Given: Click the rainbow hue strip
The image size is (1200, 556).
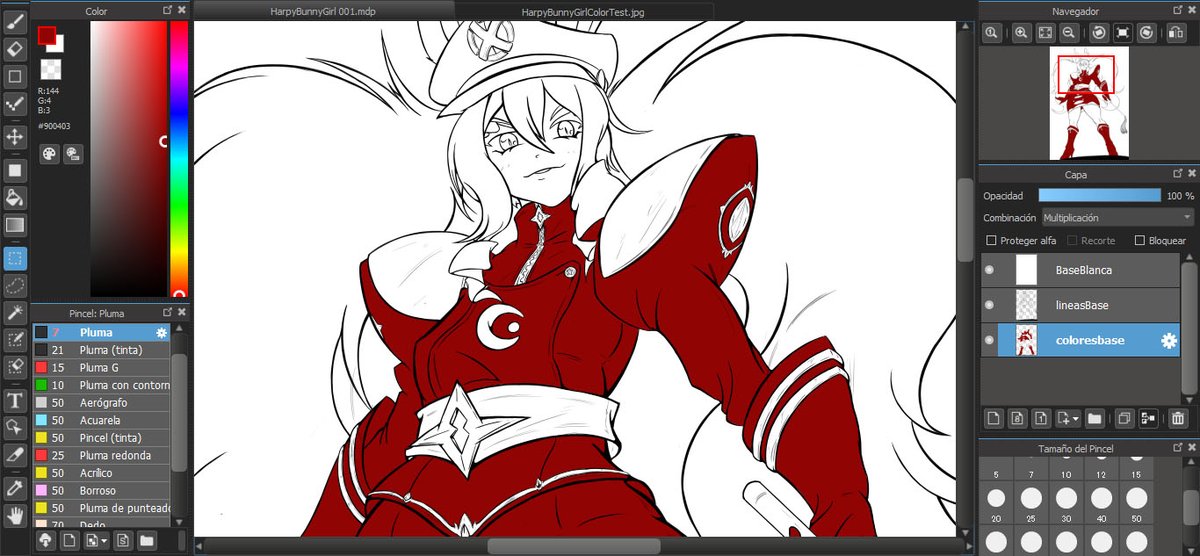Looking at the screenshot, I should pos(179,158).
